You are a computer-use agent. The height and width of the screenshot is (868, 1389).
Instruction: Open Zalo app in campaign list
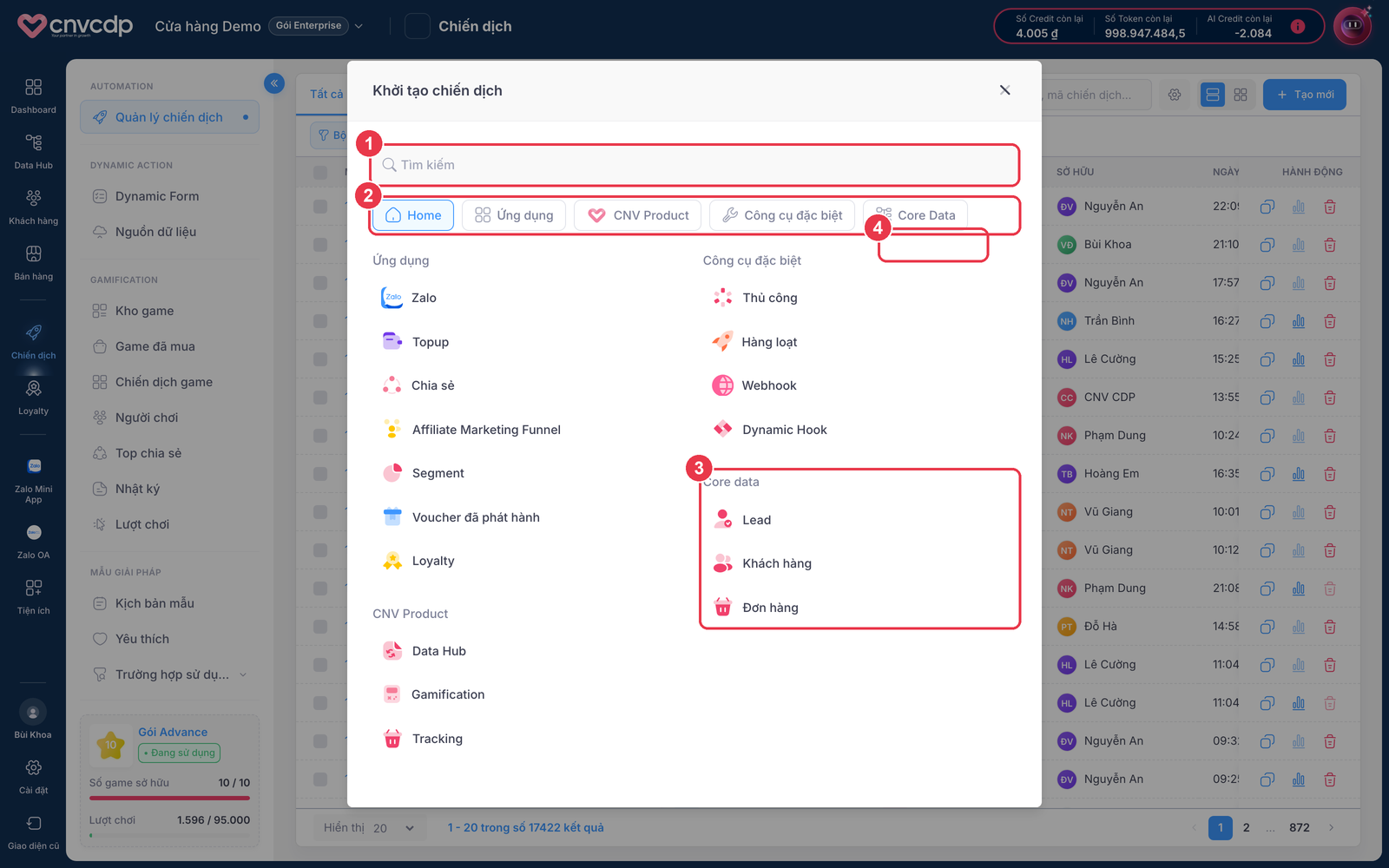point(409,298)
